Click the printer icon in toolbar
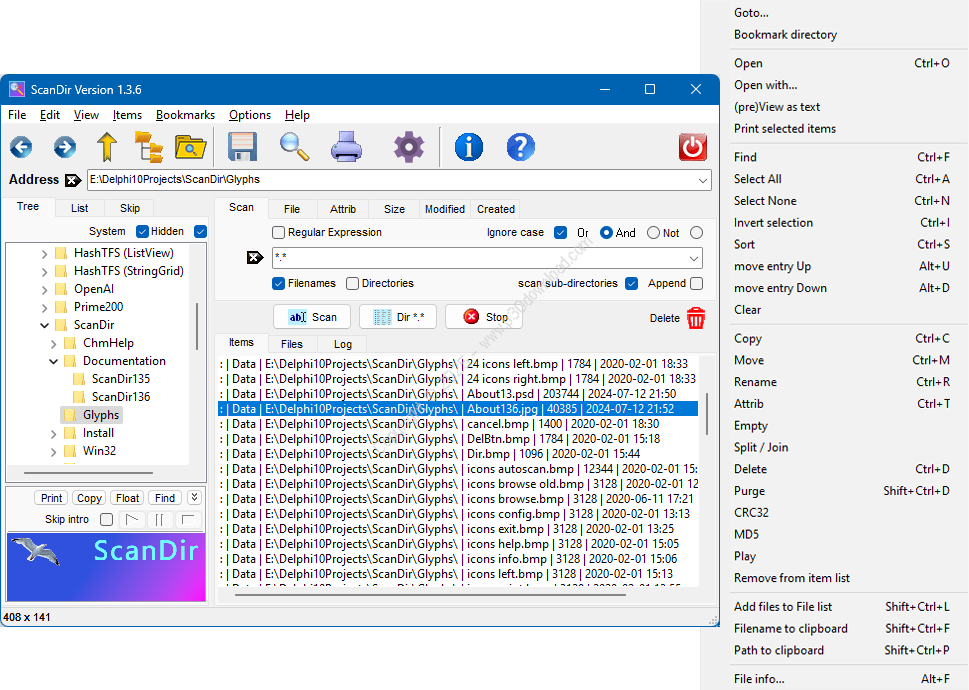Viewport: 969px width, 690px height. coord(346,147)
